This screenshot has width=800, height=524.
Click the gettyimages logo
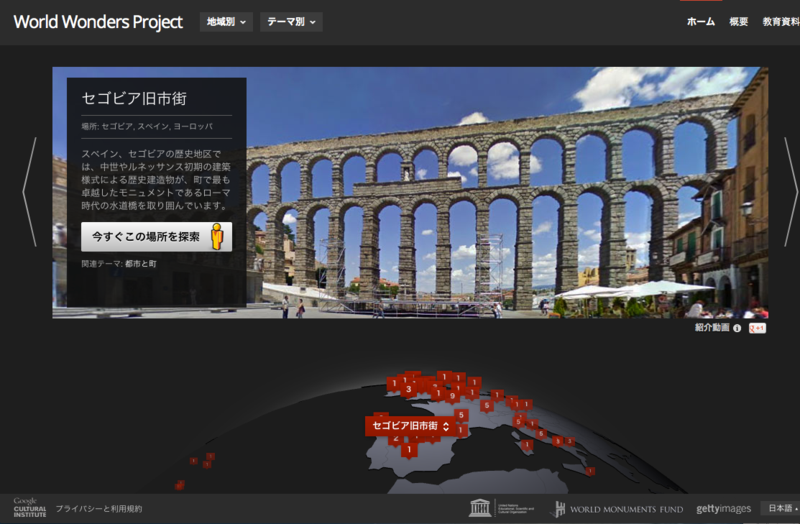click(x=723, y=509)
